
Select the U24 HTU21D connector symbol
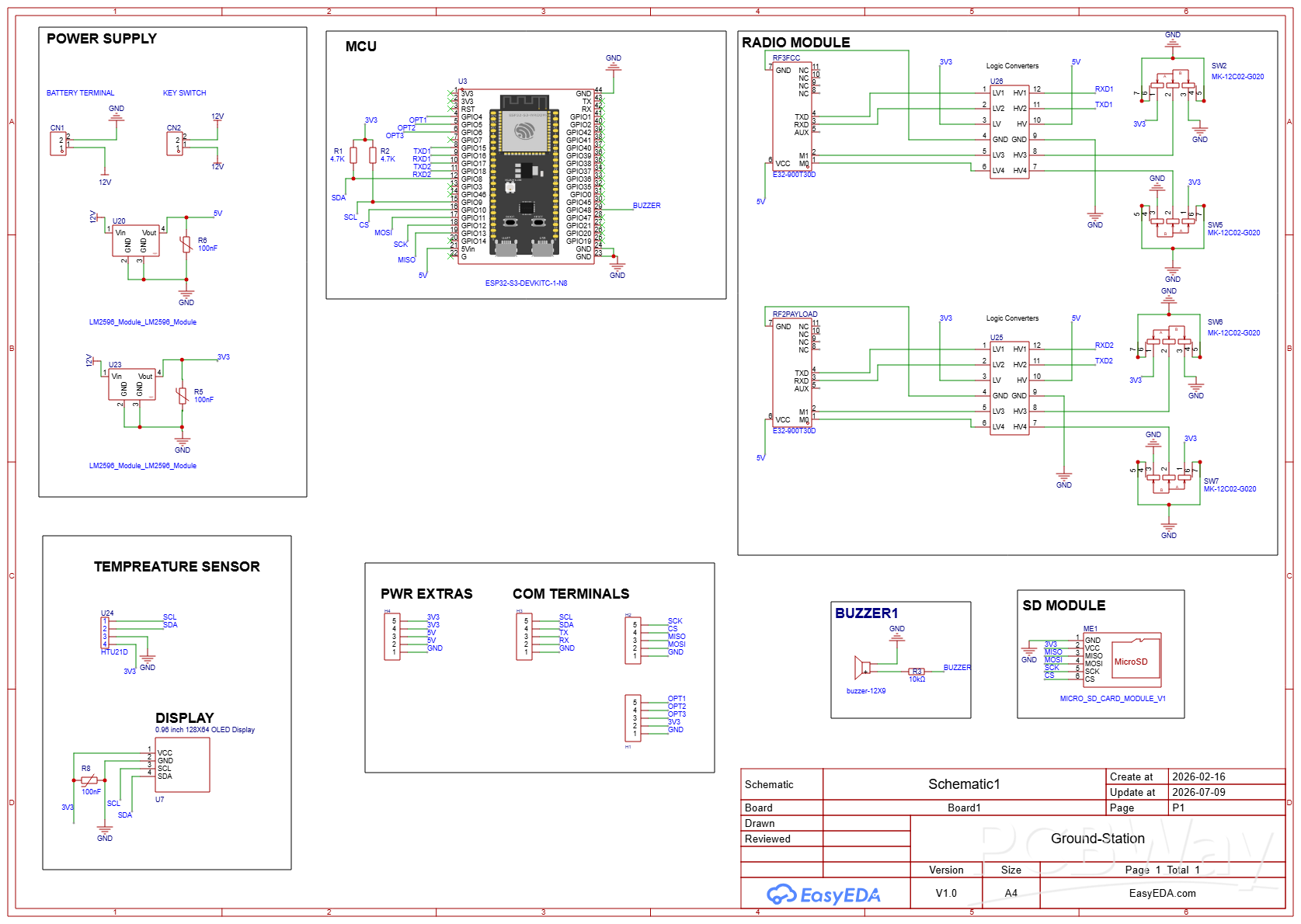tap(104, 633)
